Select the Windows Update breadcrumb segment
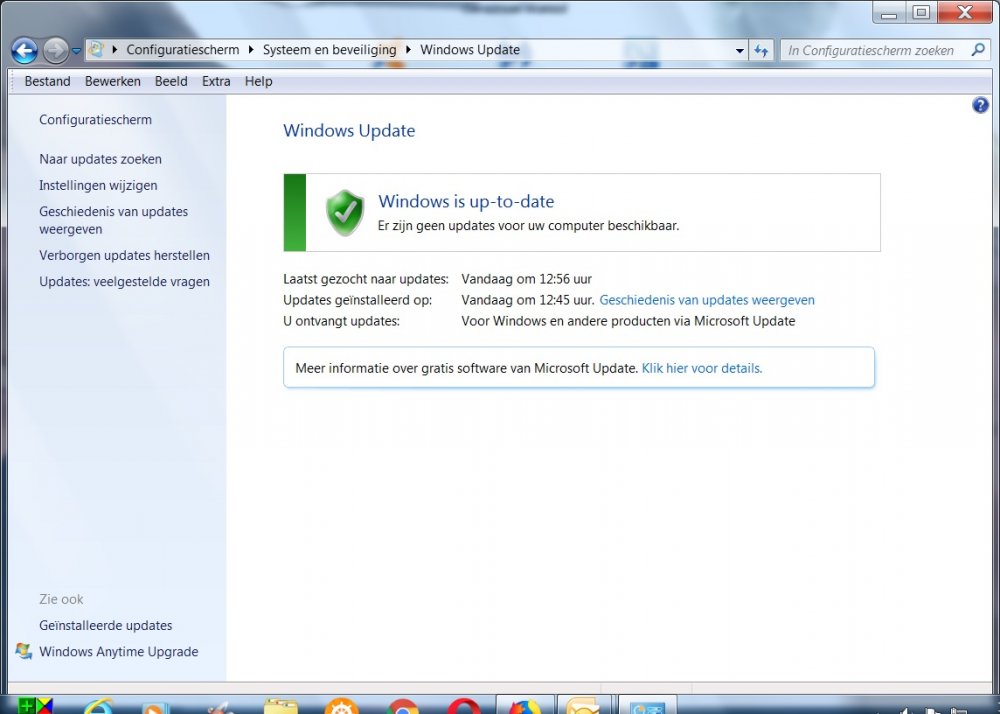The width and height of the screenshot is (1000, 714). (x=470, y=50)
